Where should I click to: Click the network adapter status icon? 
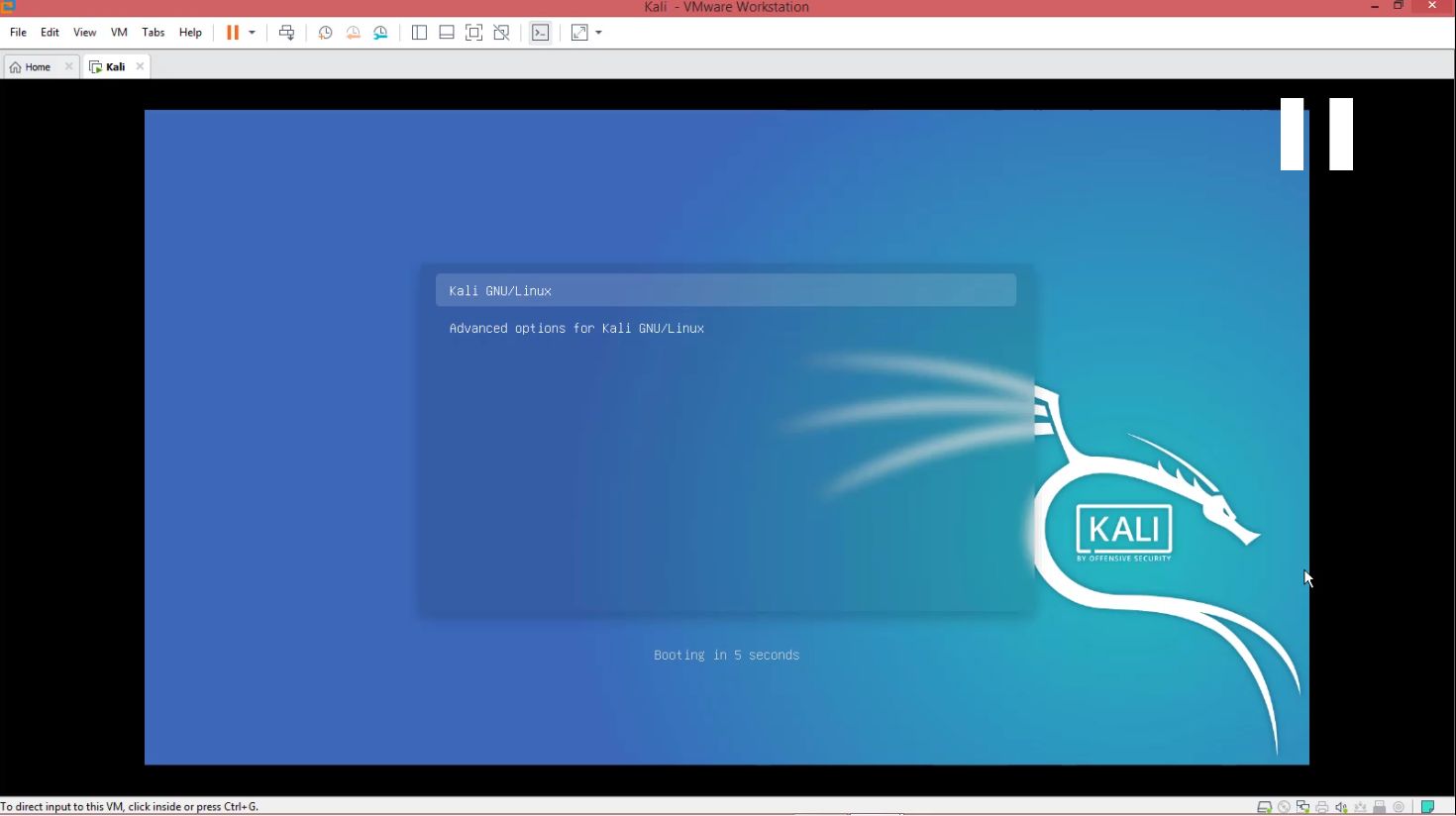point(1302,807)
